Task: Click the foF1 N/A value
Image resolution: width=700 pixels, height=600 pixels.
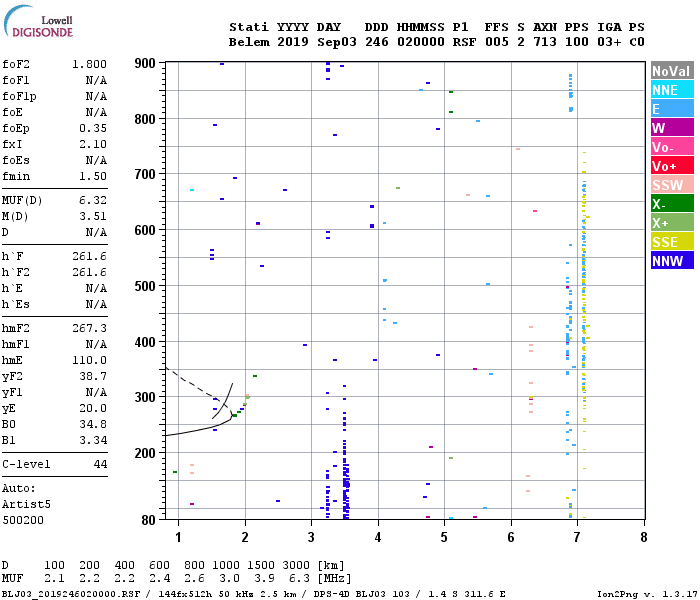Action: [96, 80]
